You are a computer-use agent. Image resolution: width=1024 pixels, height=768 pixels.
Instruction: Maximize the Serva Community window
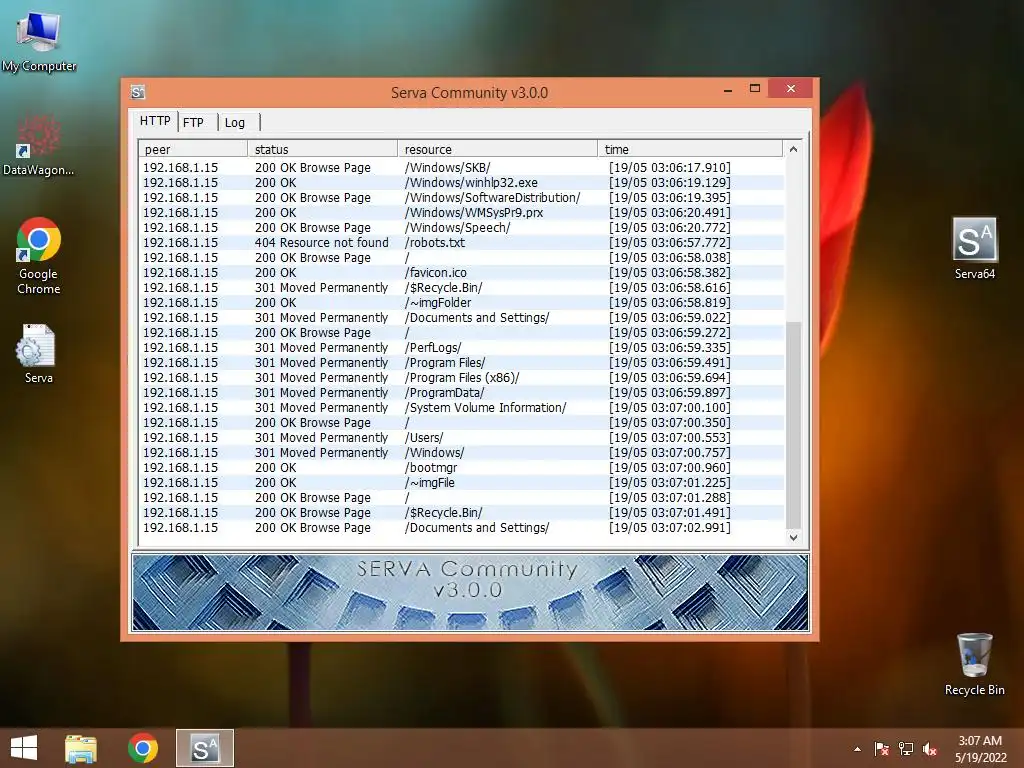point(754,89)
